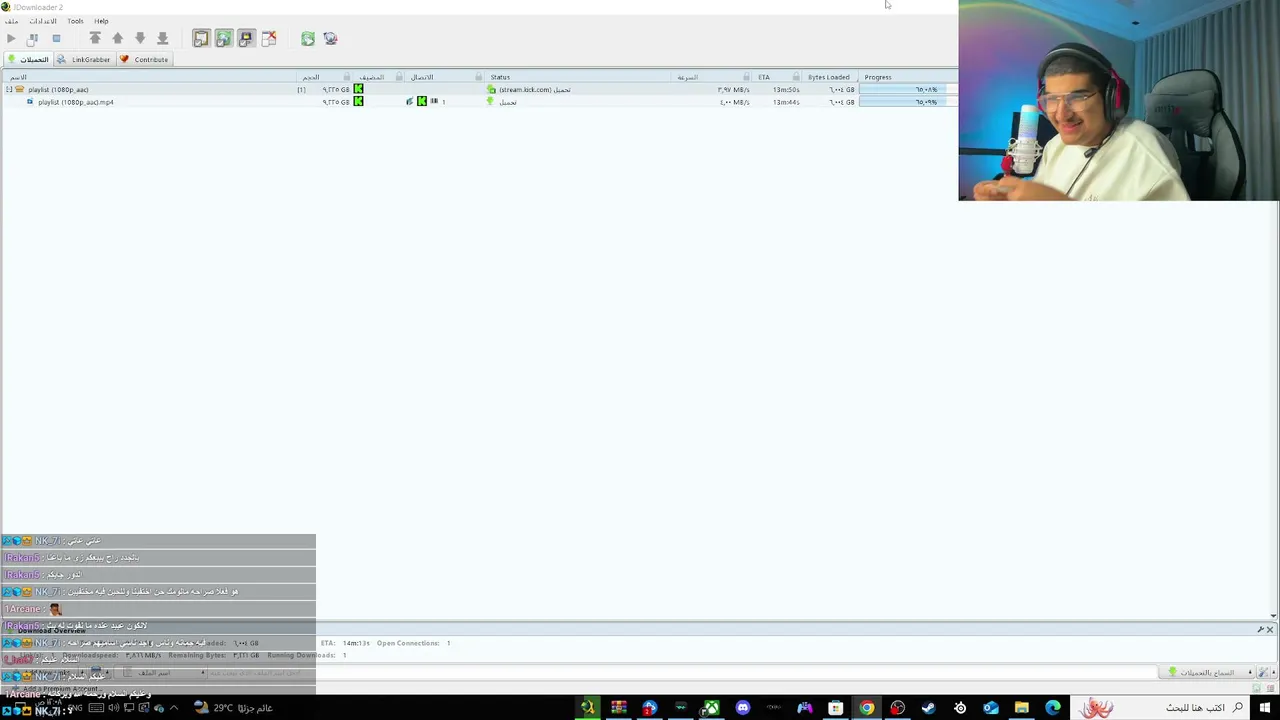Click the lock icon on ETA column
Screen dimensions: 1280x720
pos(797,77)
